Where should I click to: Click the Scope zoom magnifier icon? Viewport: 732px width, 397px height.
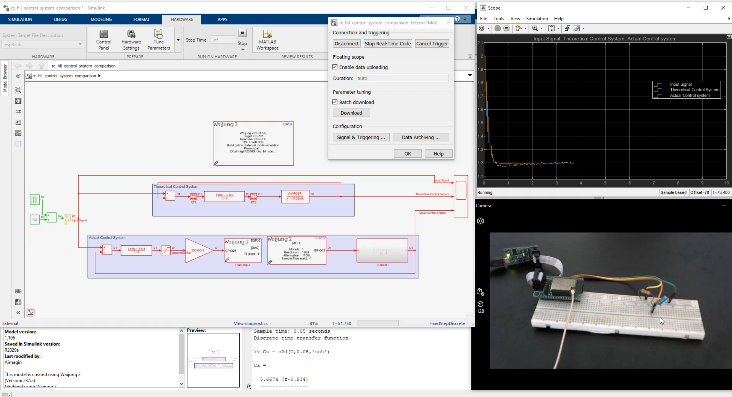pos(535,28)
